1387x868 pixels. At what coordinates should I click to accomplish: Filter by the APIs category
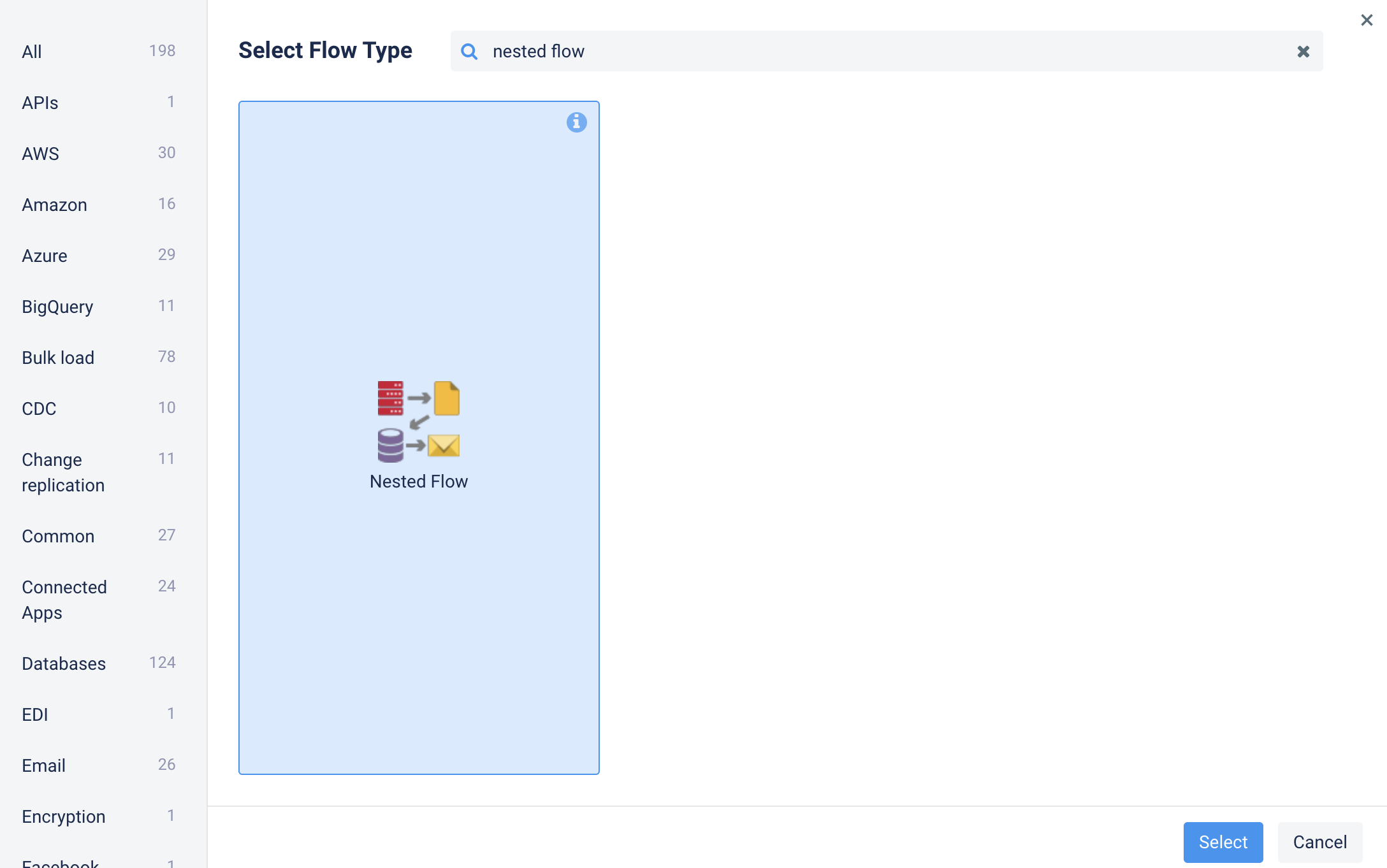click(x=40, y=103)
